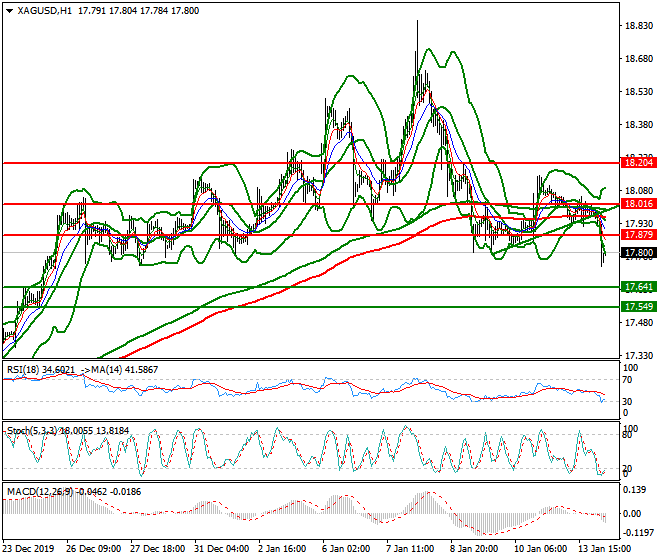The width and height of the screenshot is (660, 560).
Task: Click the triangle arrow beside XAGUSD,H1
Action: click(9, 10)
